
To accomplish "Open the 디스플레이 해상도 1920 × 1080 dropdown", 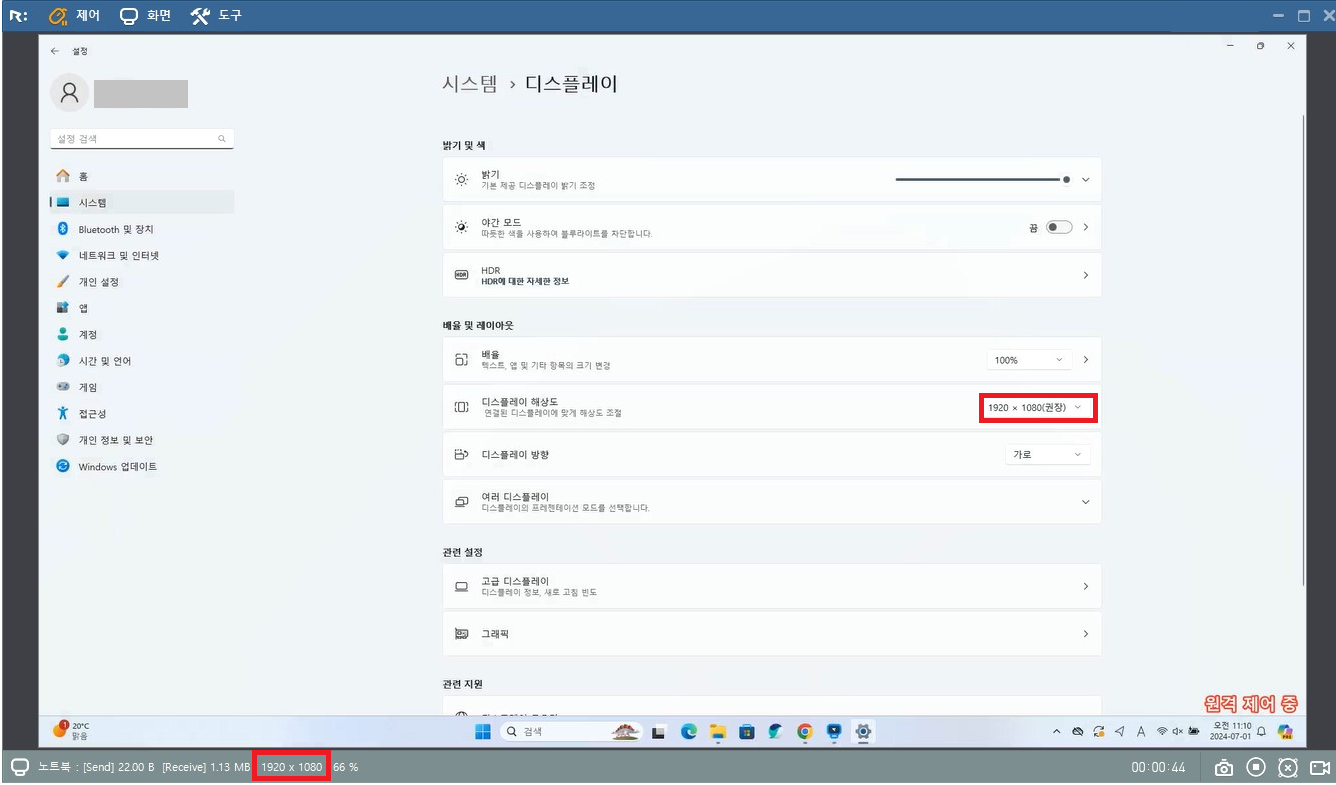I will 1036,407.
